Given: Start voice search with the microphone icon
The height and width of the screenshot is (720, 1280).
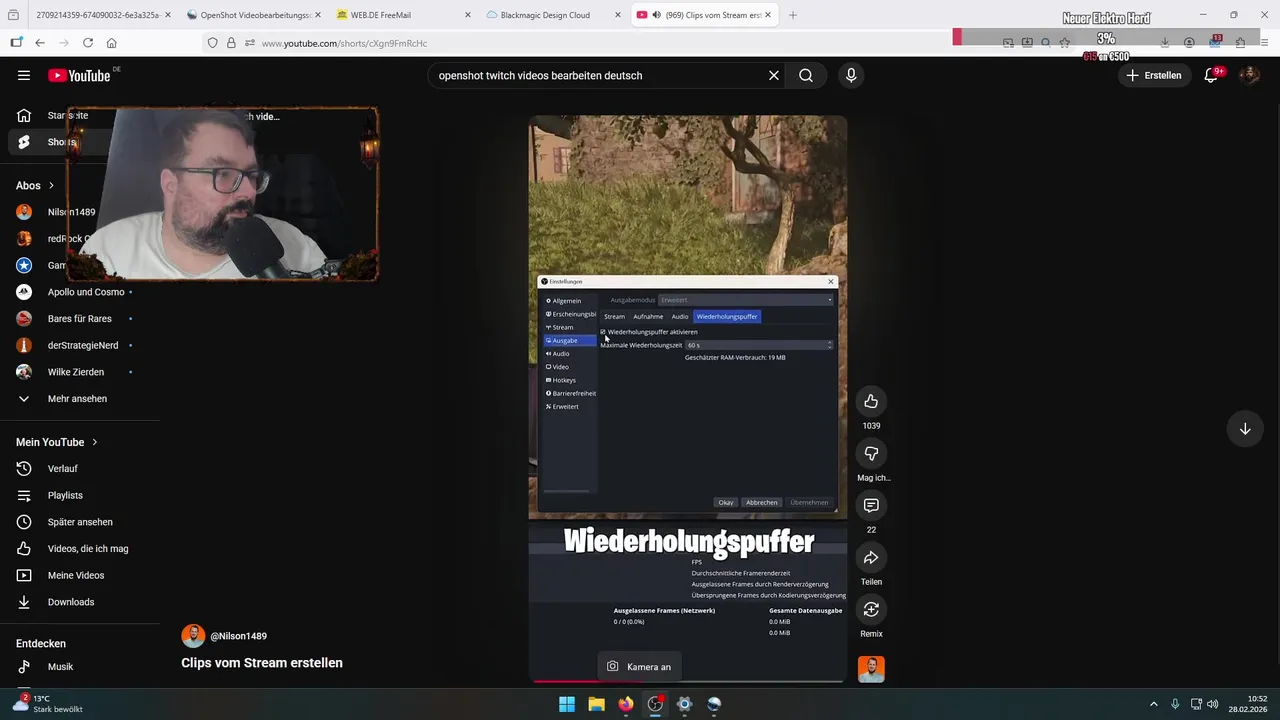Looking at the screenshot, I should click(851, 75).
